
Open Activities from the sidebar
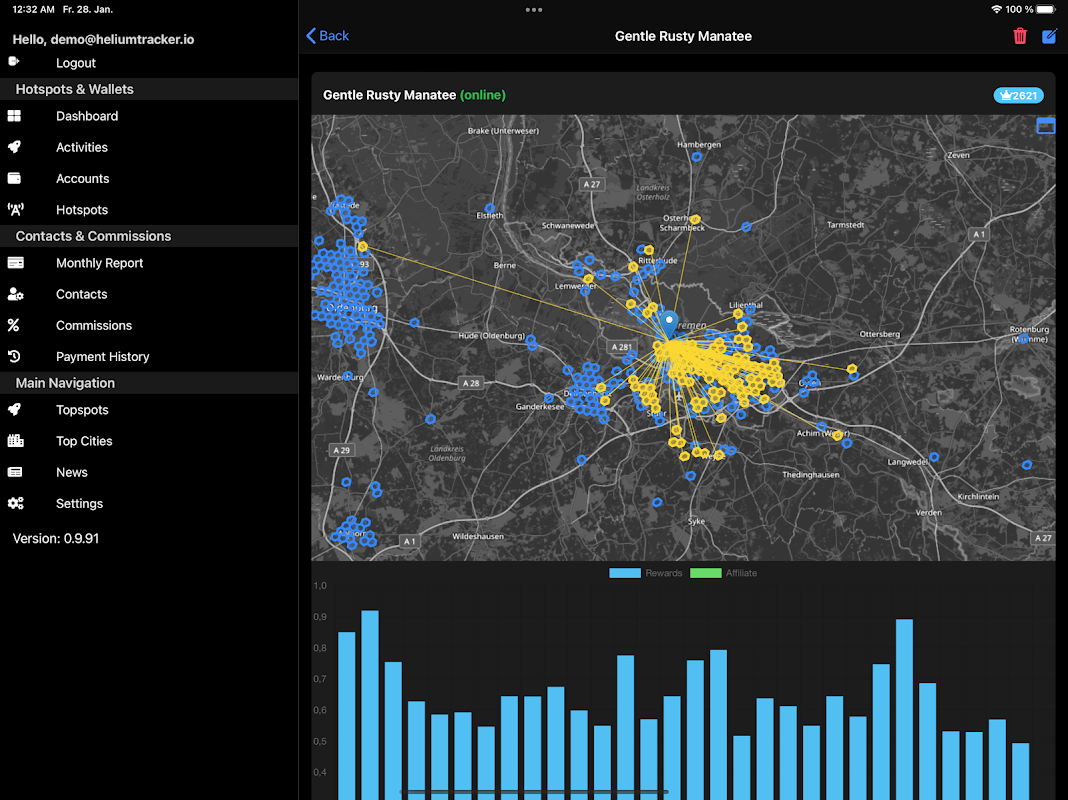pos(82,147)
